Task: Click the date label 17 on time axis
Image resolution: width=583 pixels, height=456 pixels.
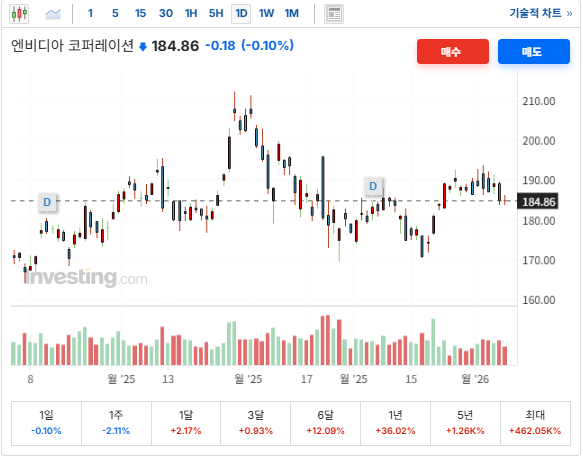Action: [307, 379]
